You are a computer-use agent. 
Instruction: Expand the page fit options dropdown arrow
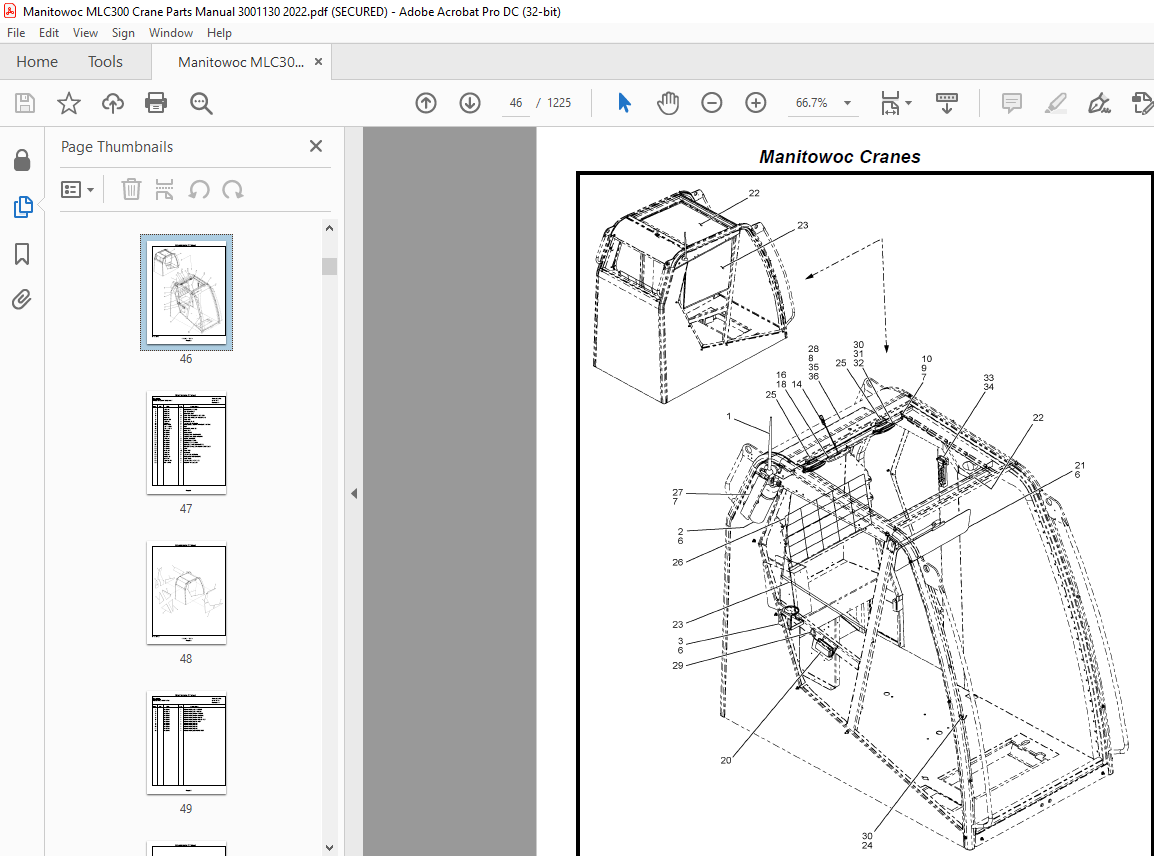[x=908, y=103]
